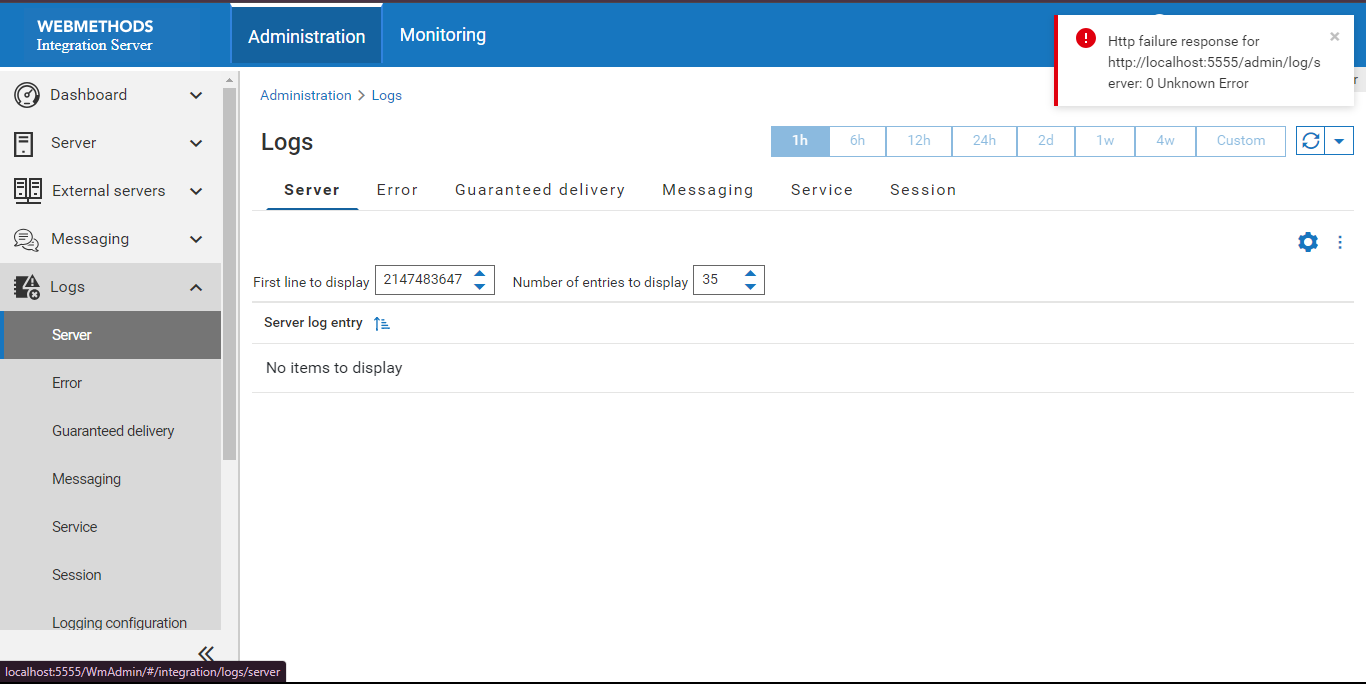The image size is (1366, 684).
Task: Select the Custom time range
Action: [1241, 141]
